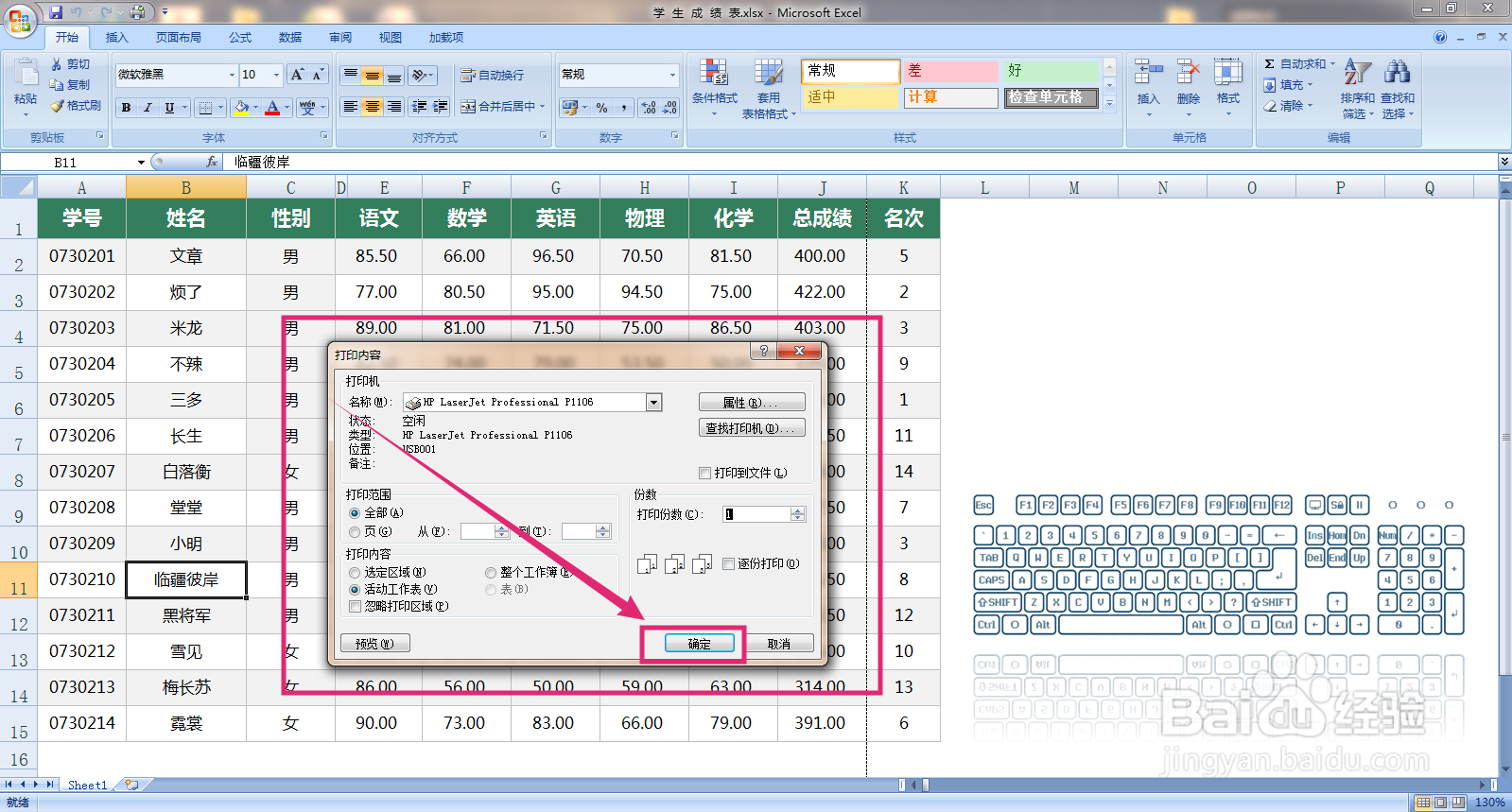Open font color dropdown arrow
The image size is (1512, 812).
point(287,108)
